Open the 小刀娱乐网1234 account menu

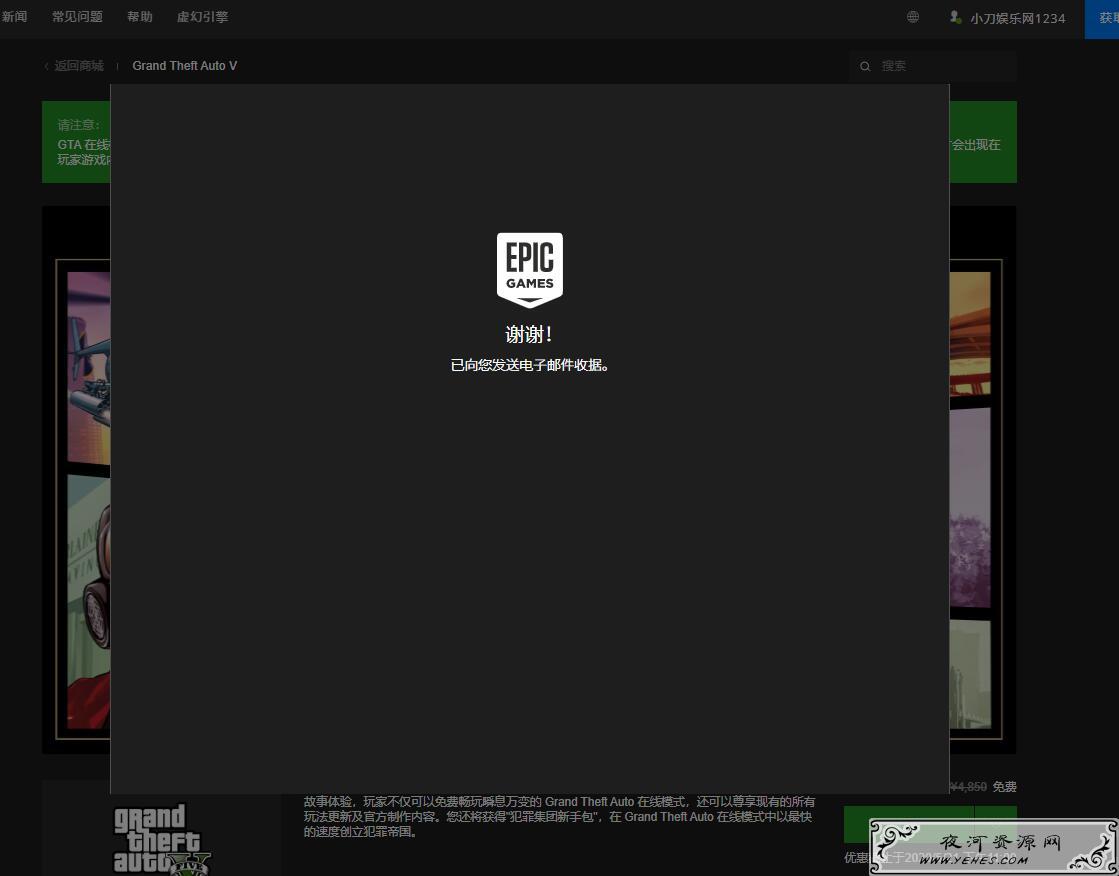point(1018,19)
